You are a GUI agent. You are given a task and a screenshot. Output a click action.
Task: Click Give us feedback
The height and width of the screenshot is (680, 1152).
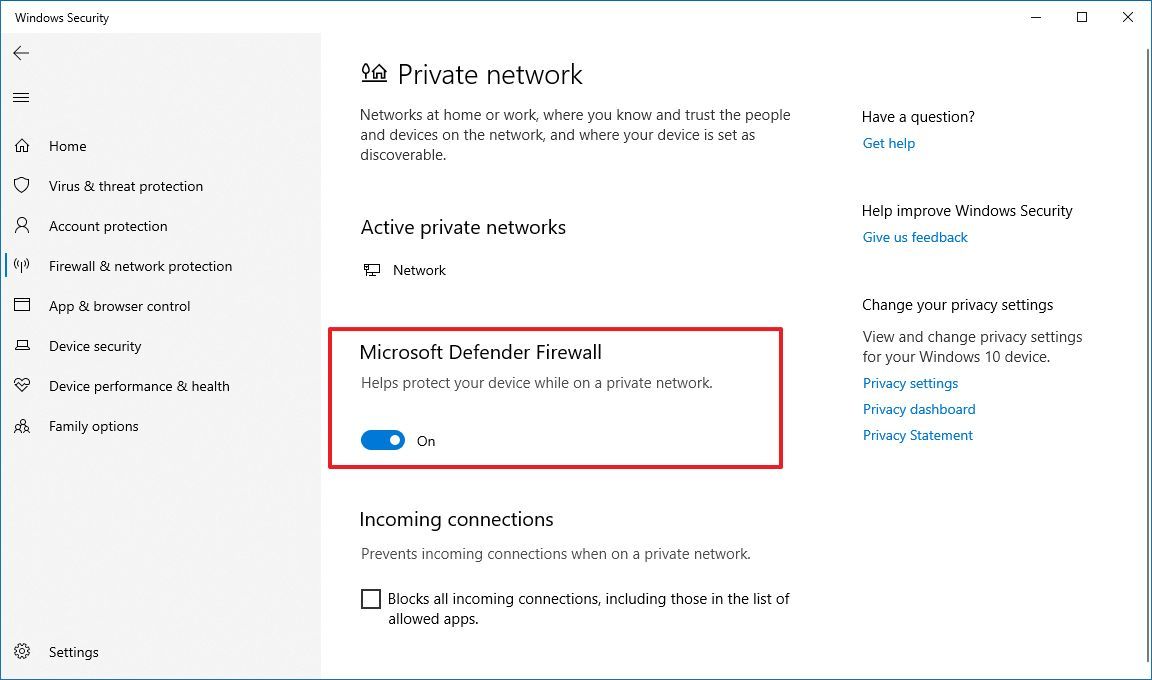click(915, 237)
